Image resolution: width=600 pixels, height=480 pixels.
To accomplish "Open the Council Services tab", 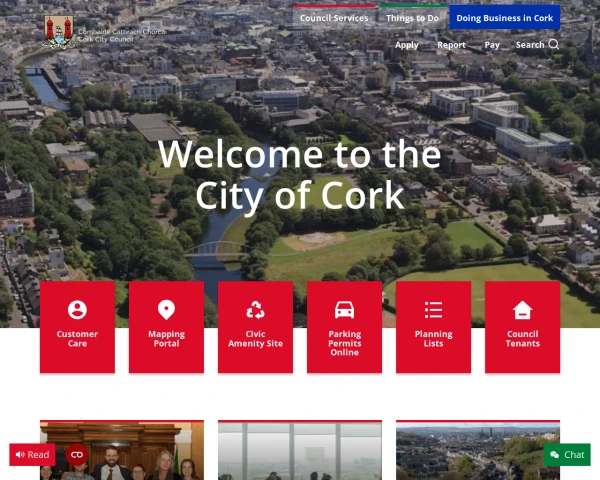I will (x=334, y=18).
